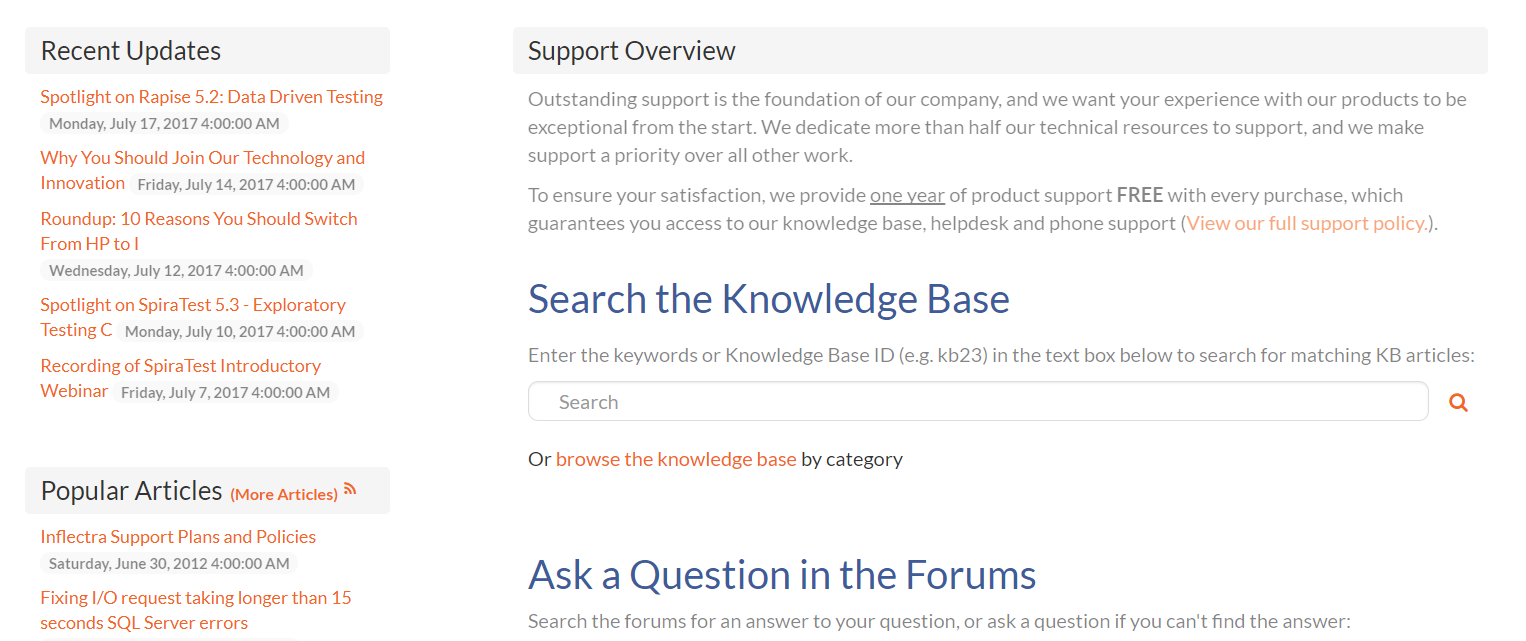Open Recording of SpiraTest Introductory Webinar

click(180, 366)
